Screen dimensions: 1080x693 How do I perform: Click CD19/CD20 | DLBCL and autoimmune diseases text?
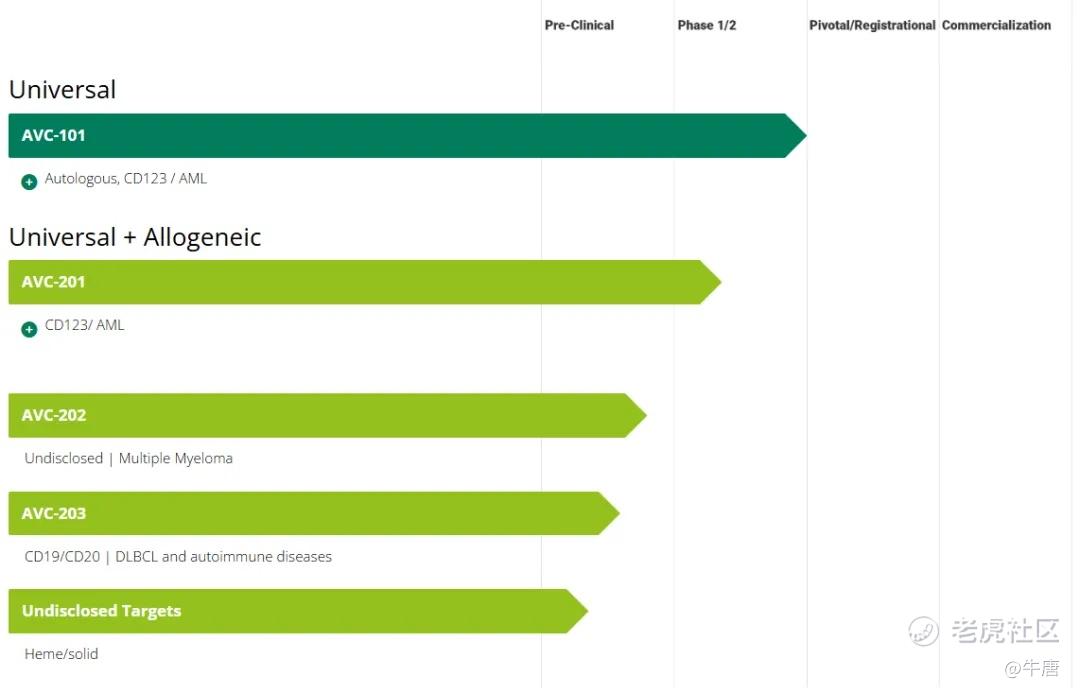pyautogui.click(x=178, y=557)
